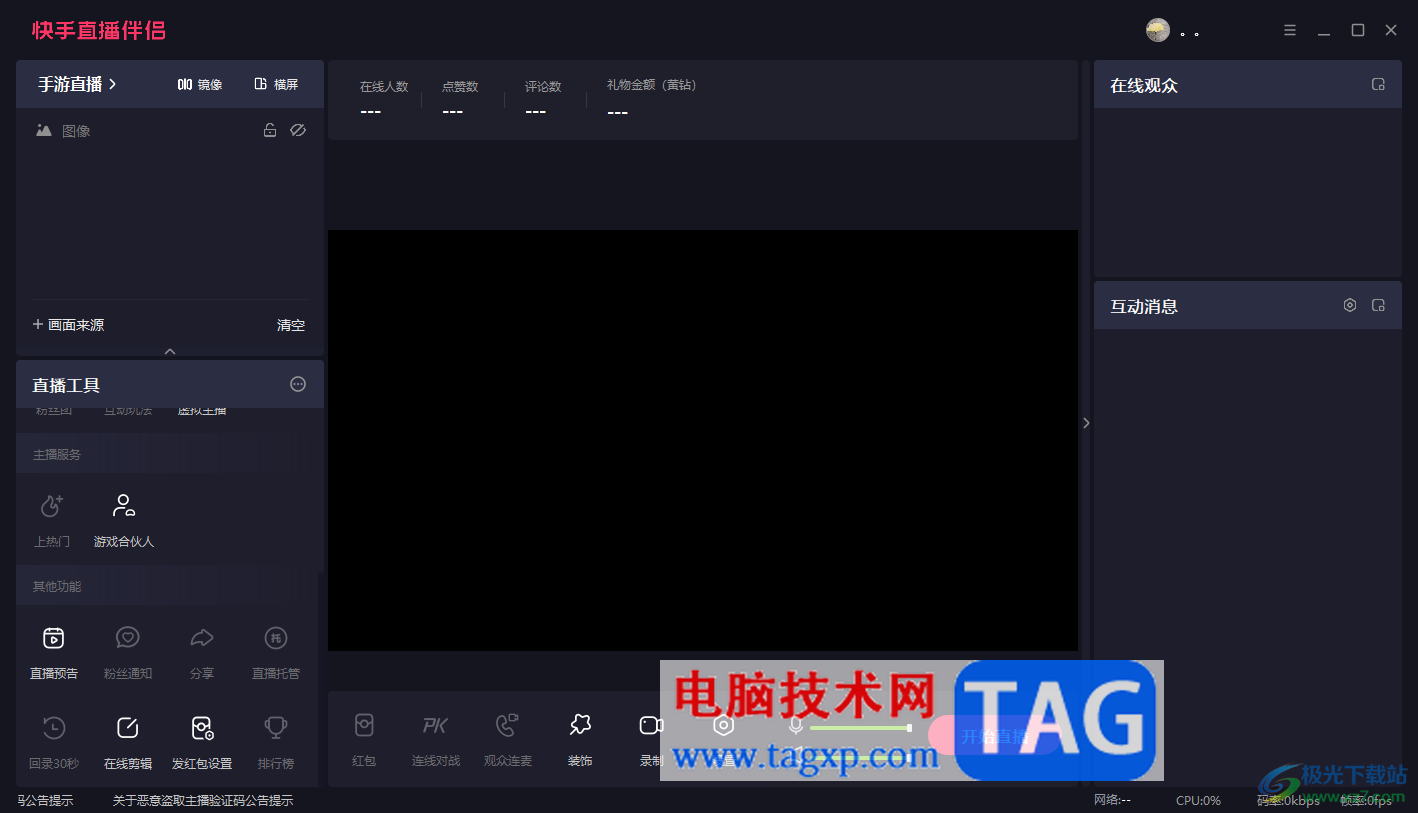Pop out the 互动消息 panel
Viewport: 1418px width, 813px height.
1378,305
